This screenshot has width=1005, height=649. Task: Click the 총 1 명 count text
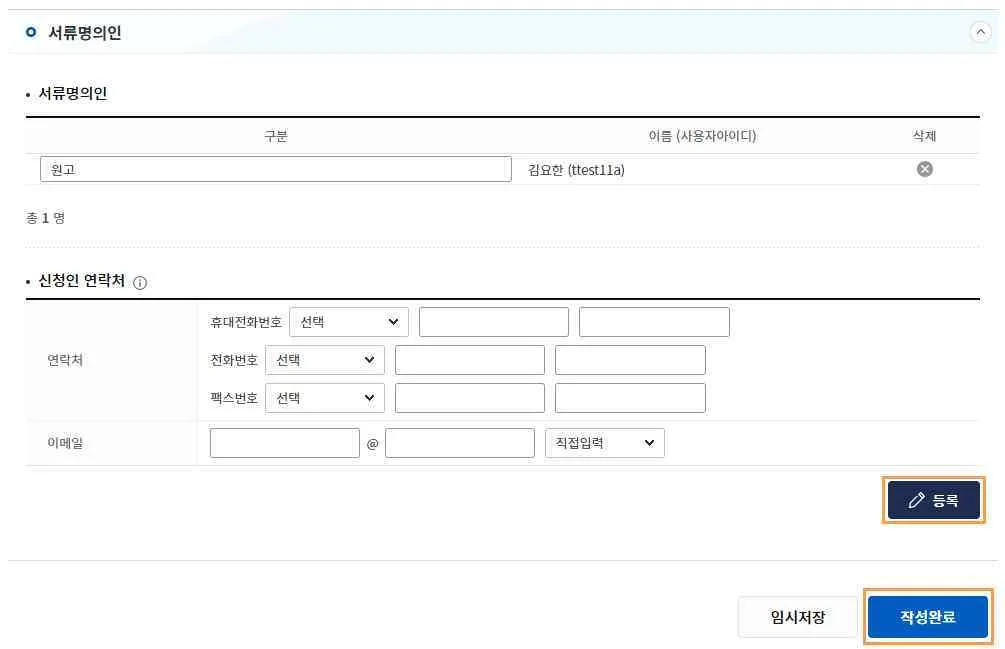[45, 218]
